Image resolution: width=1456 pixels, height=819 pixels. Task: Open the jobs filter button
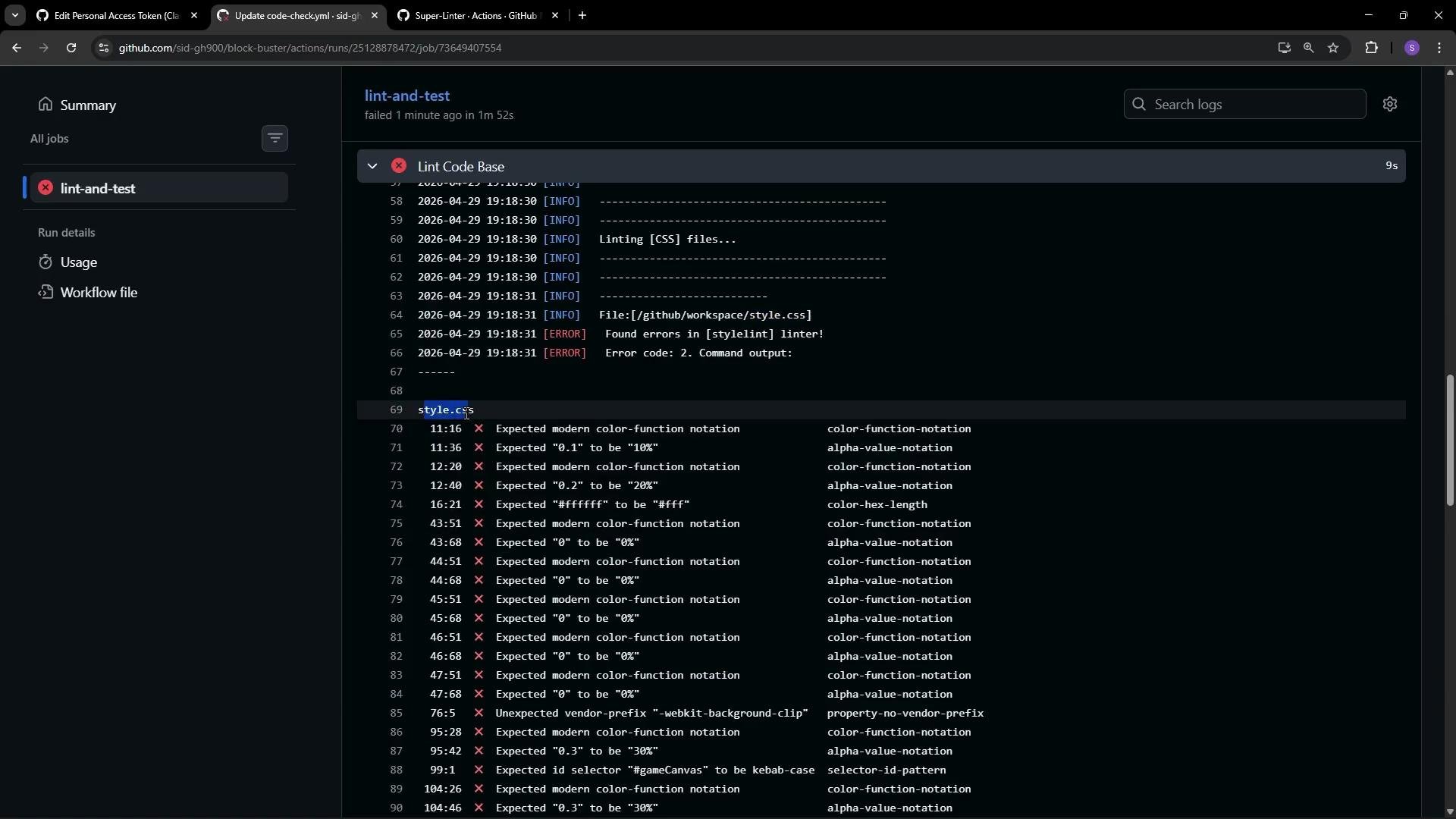pos(275,138)
